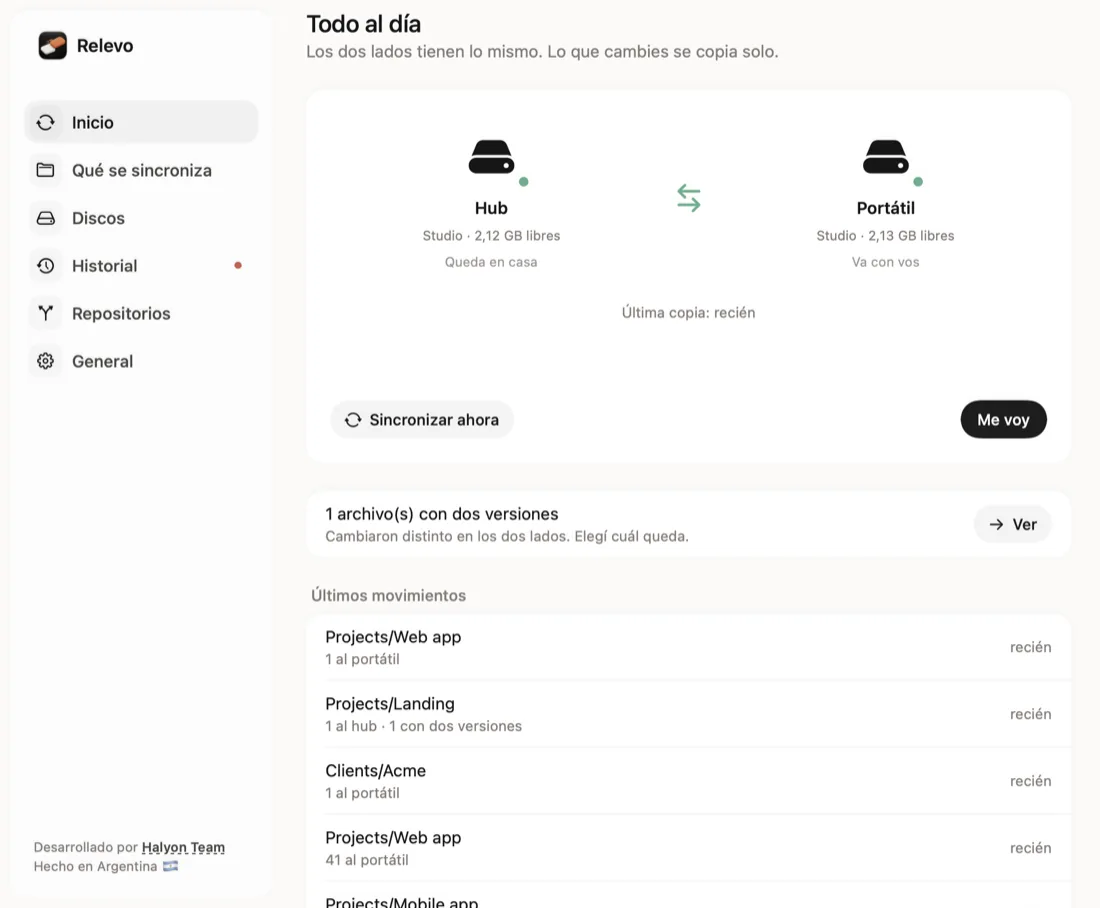Select the Clients/Acme movement row
1100x908 pixels.
pyautogui.click(x=688, y=781)
